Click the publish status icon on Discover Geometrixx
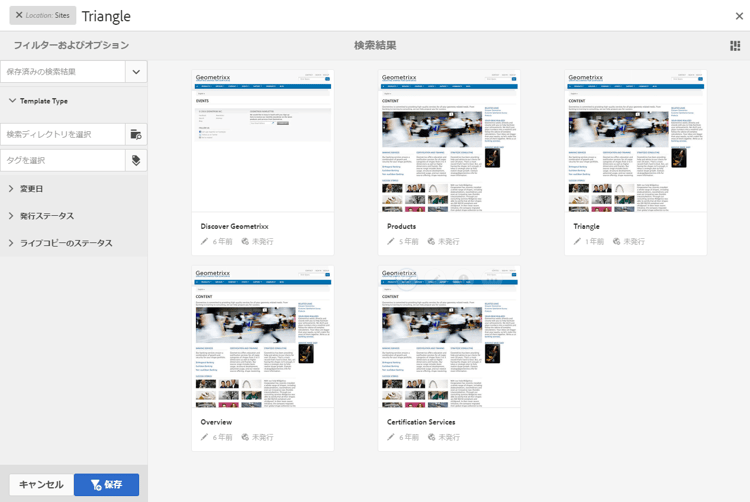Viewport: 750px width, 502px height. [x=245, y=241]
